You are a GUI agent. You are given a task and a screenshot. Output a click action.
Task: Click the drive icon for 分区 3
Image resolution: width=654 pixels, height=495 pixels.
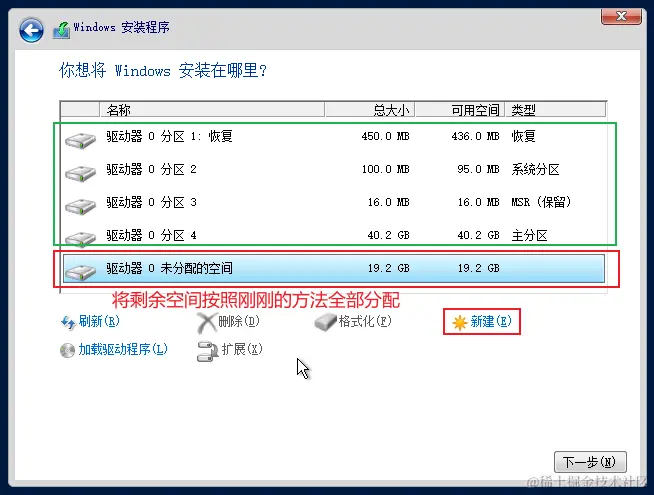coord(80,206)
